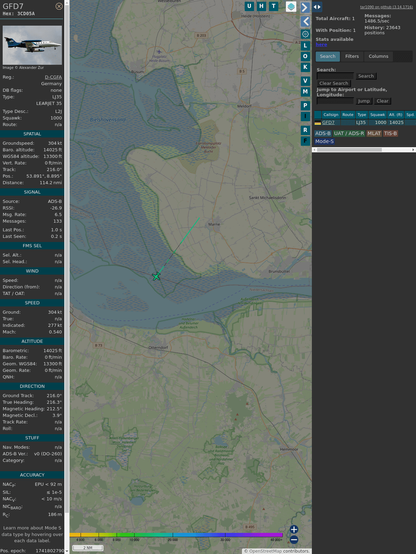Toggle the K map button
Viewport: 416px width, 554px height.
pos(305,67)
